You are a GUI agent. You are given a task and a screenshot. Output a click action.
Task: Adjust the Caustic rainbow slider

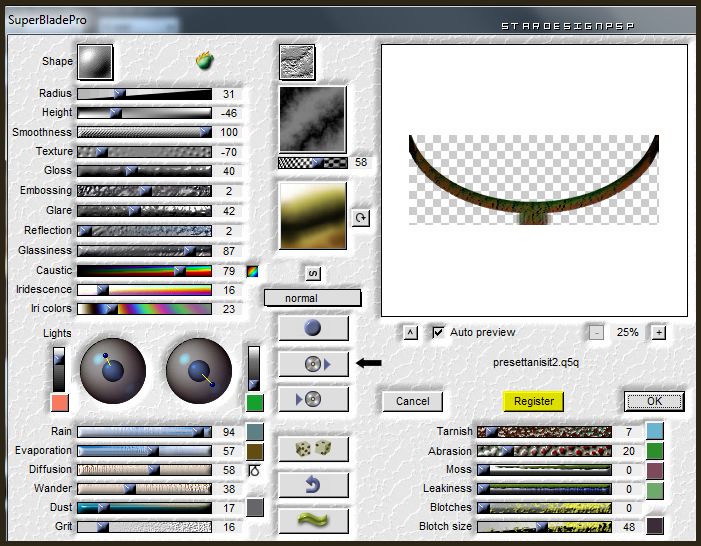tap(144, 271)
